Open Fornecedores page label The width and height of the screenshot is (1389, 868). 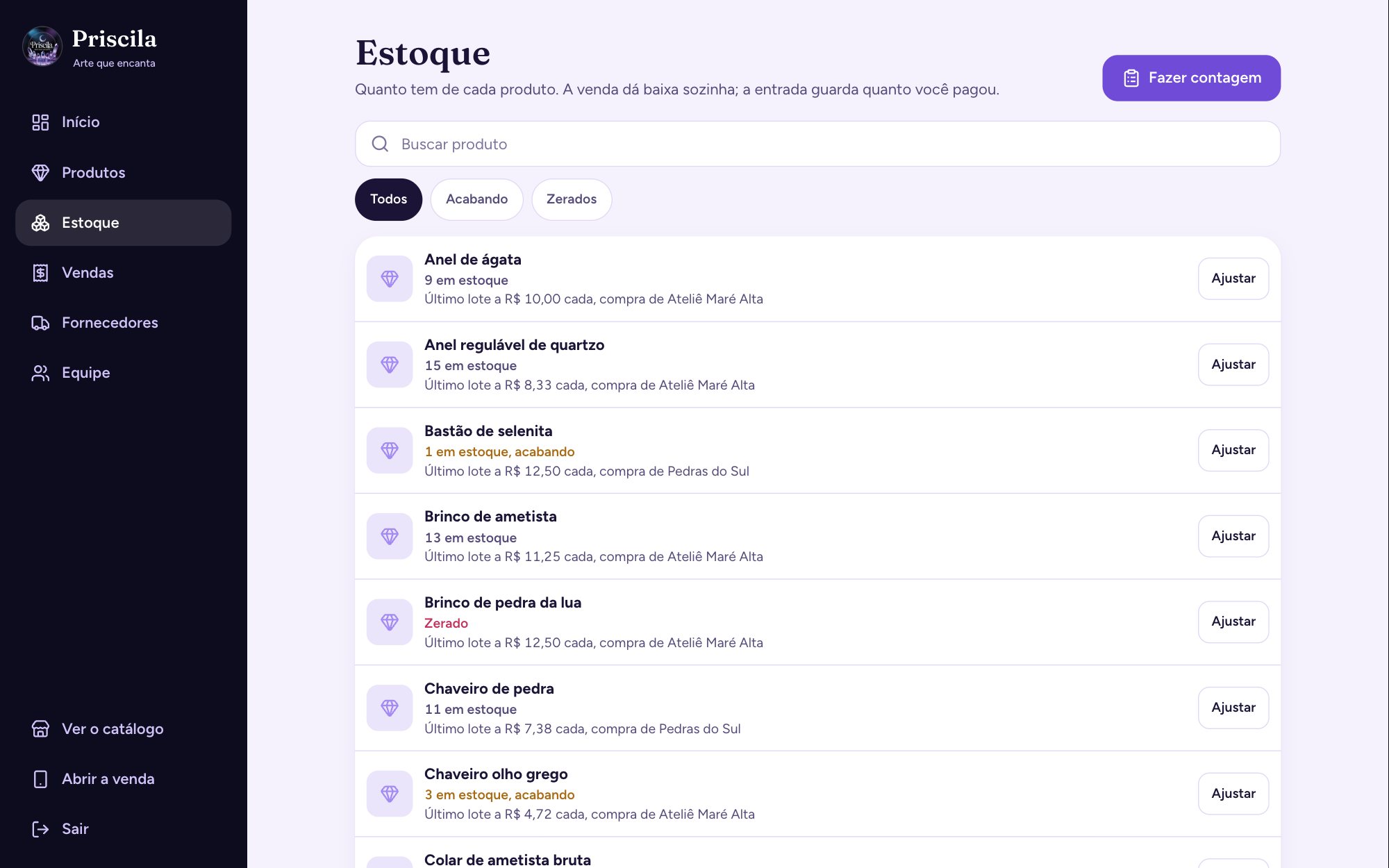[110, 323]
